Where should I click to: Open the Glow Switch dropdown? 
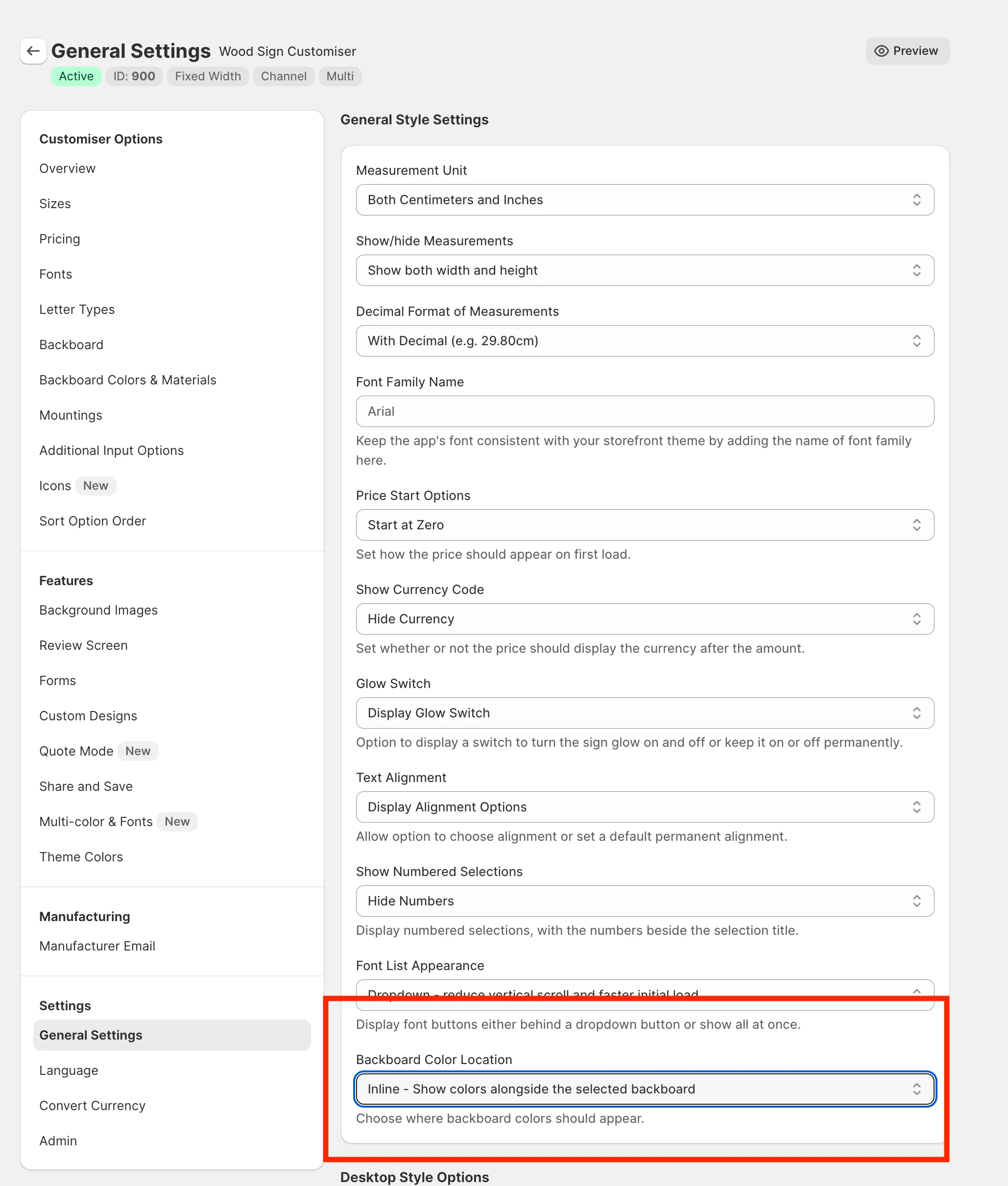[x=645, y=712]
